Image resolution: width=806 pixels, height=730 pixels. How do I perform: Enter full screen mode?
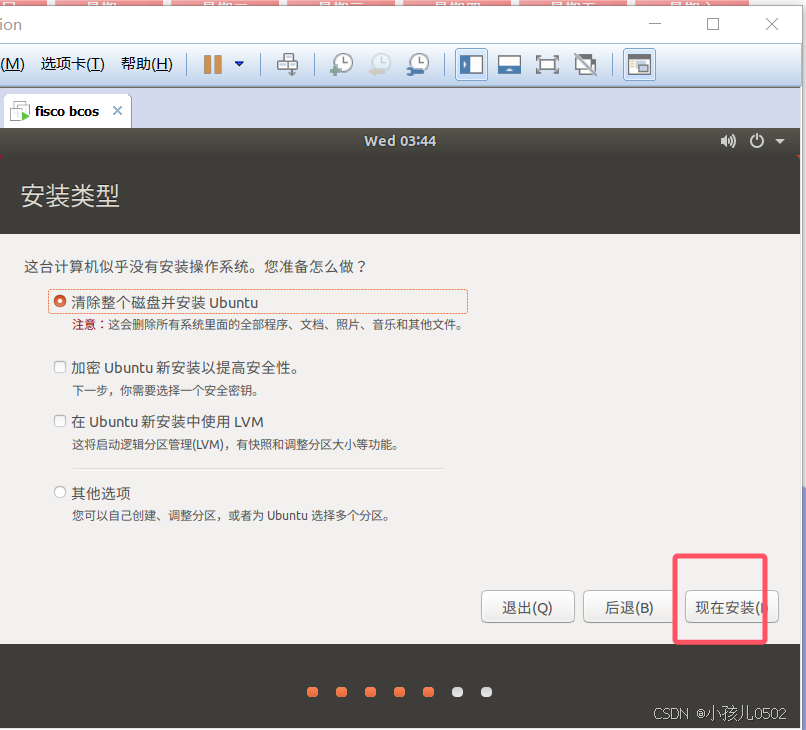click(x=547, y=64)
